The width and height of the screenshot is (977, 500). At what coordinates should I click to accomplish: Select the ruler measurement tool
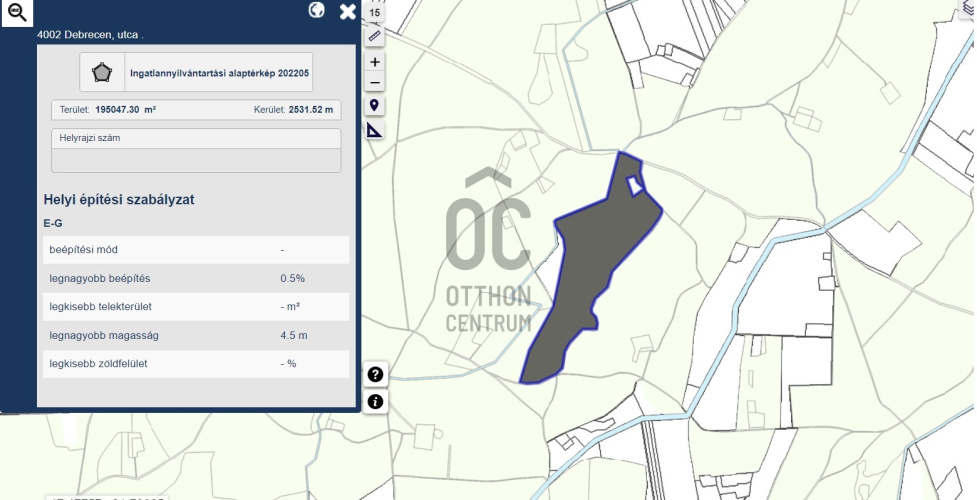[375, 36]
